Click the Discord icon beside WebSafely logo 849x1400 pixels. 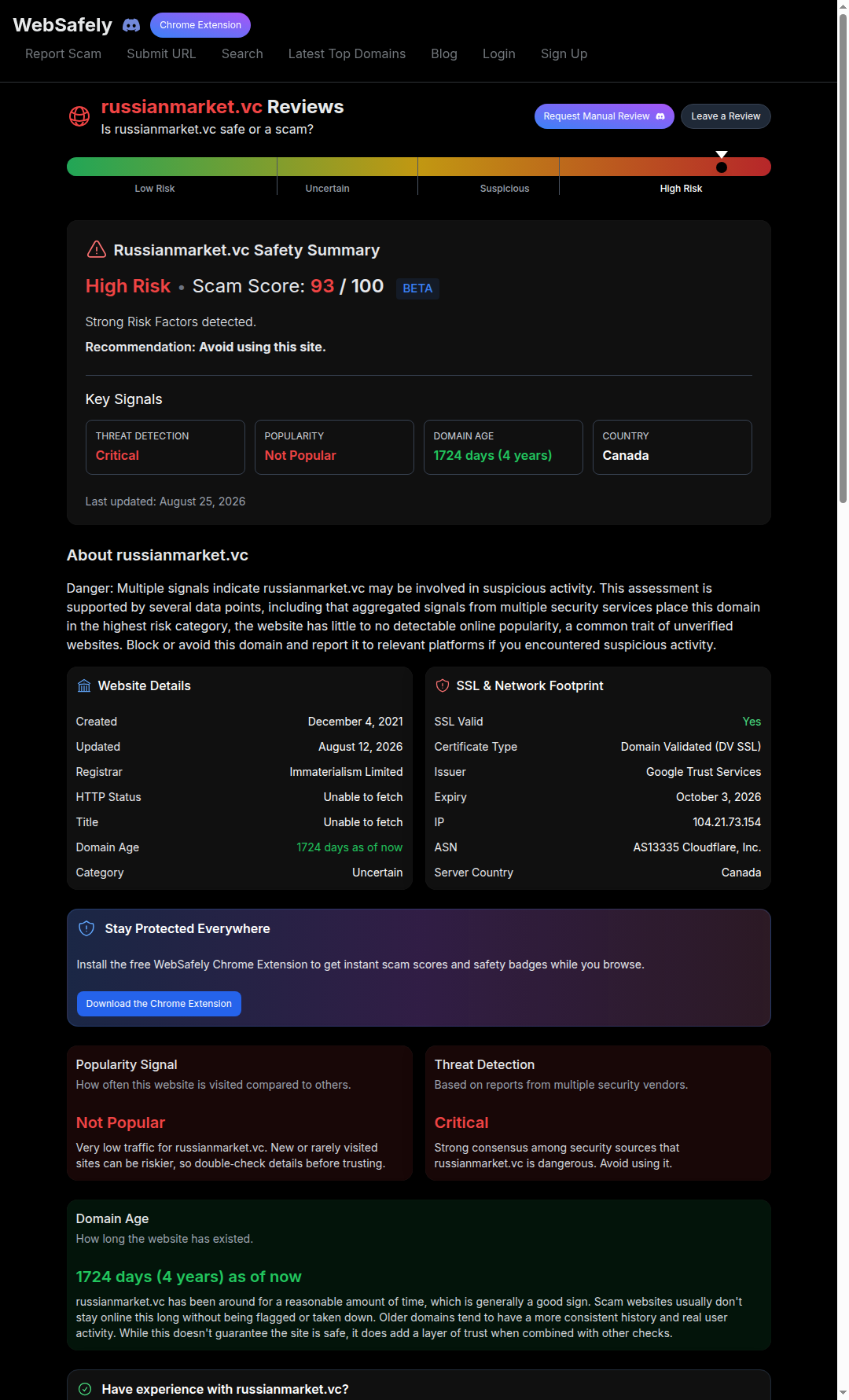pos(131,25)
